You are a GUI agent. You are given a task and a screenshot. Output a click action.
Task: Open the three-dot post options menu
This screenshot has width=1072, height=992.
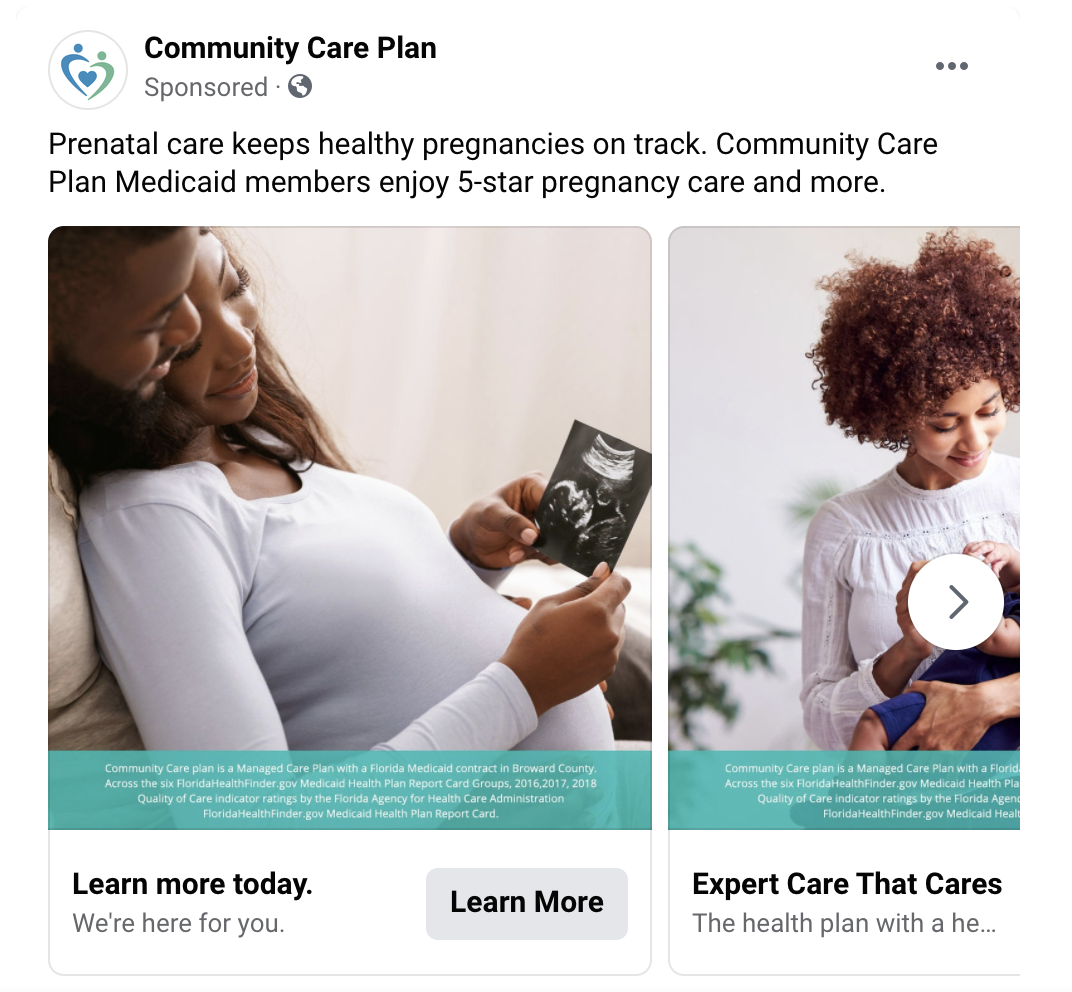click(952, 66)
